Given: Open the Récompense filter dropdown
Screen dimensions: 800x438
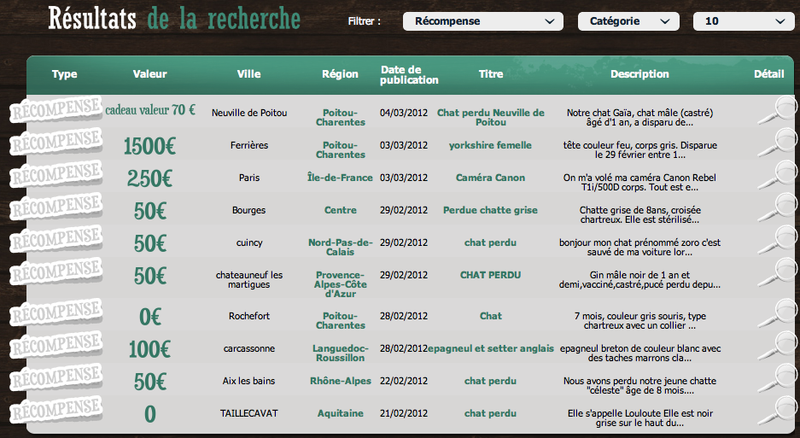Looking at the screenshot, I should tap(482, 20).
